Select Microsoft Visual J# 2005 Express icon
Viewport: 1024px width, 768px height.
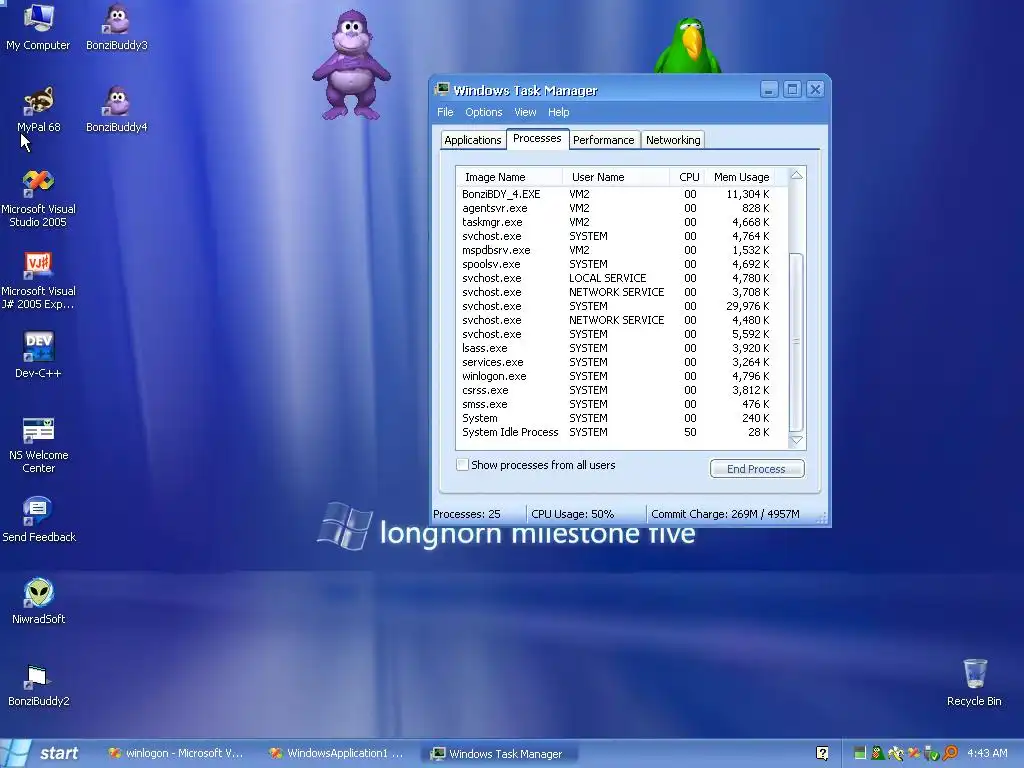click(39, 280)
